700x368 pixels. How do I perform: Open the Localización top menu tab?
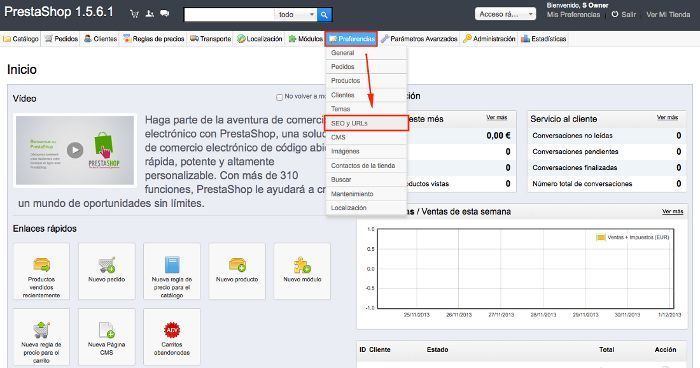[x=260, y=39]
